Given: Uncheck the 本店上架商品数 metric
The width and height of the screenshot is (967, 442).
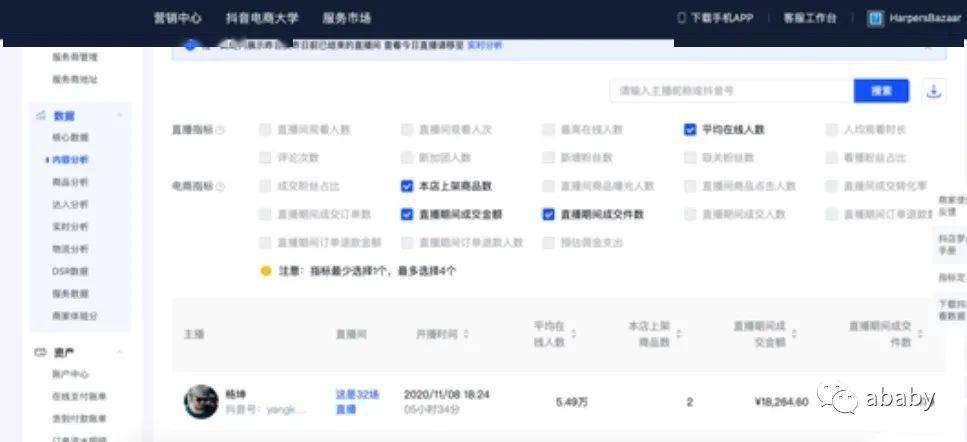Looking at the screenshot, I should point(406,186).
